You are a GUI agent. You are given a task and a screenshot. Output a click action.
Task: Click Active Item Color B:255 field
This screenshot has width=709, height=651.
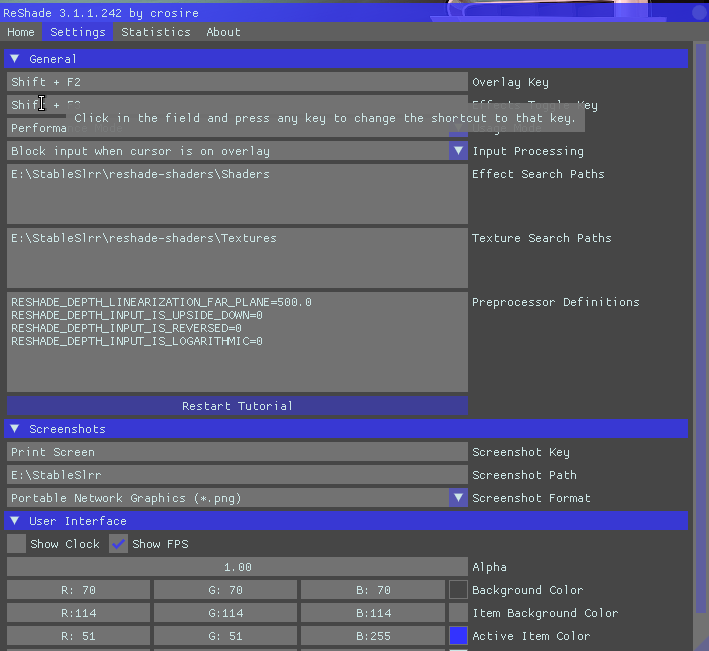click(373, 636)
